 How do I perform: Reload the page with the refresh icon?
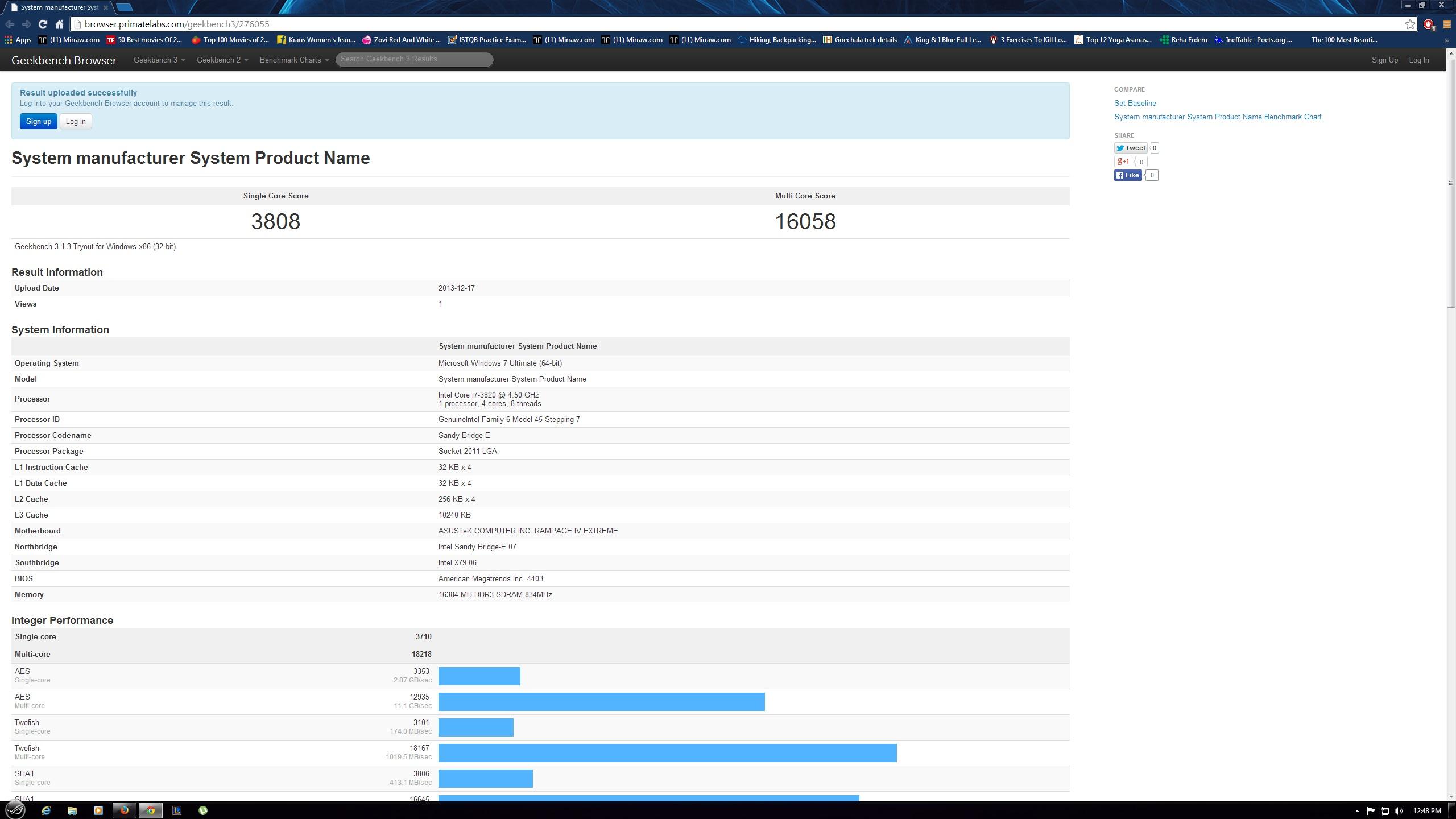[43, 24]
